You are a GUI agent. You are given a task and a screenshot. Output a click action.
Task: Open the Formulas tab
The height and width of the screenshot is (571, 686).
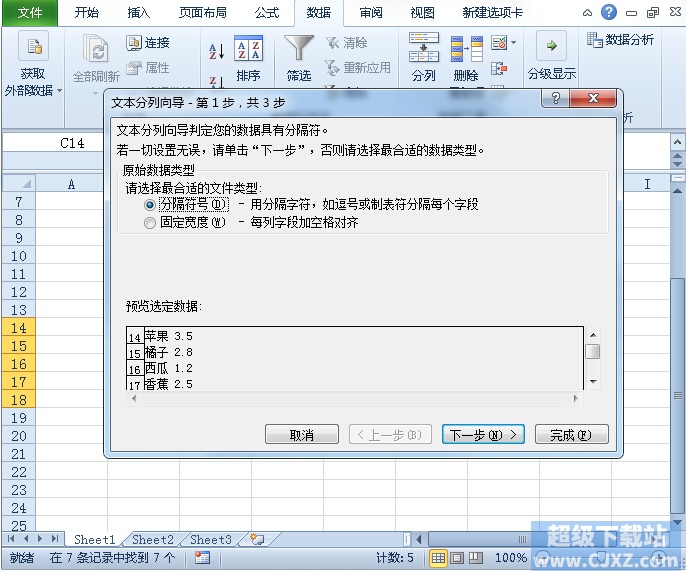point(266,13)
